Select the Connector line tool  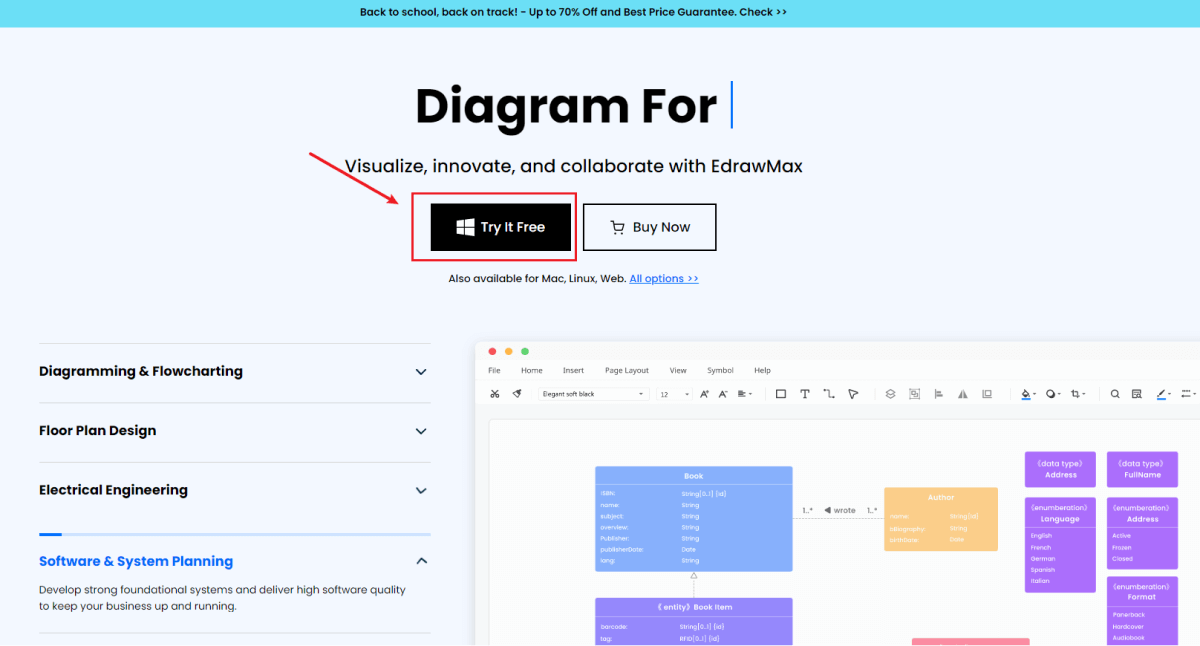click(x=829, y=394)
